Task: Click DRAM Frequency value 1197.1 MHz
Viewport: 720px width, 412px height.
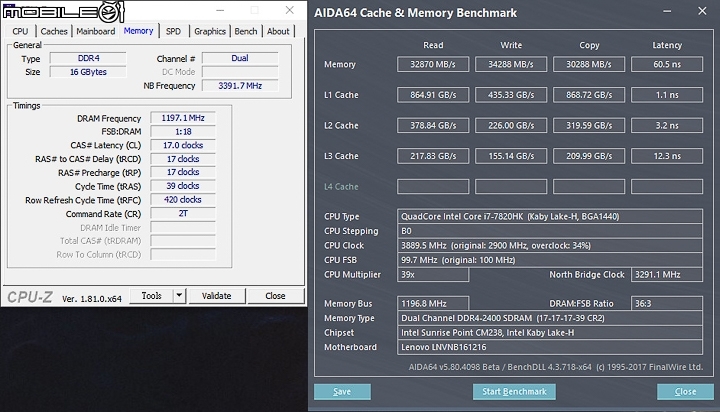Action: 183,118
